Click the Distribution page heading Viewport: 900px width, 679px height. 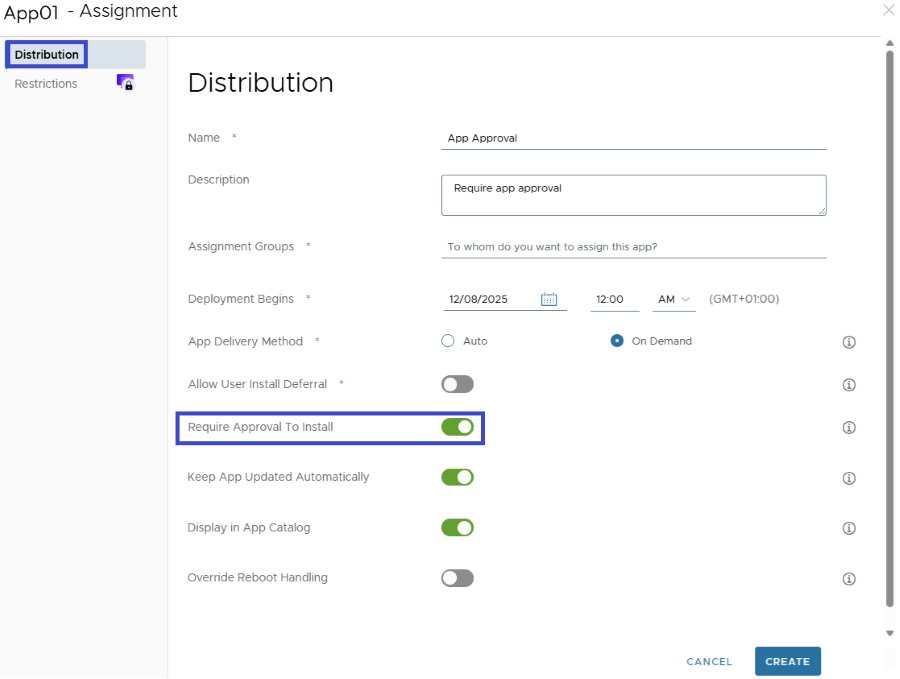[x=261, y=83]
